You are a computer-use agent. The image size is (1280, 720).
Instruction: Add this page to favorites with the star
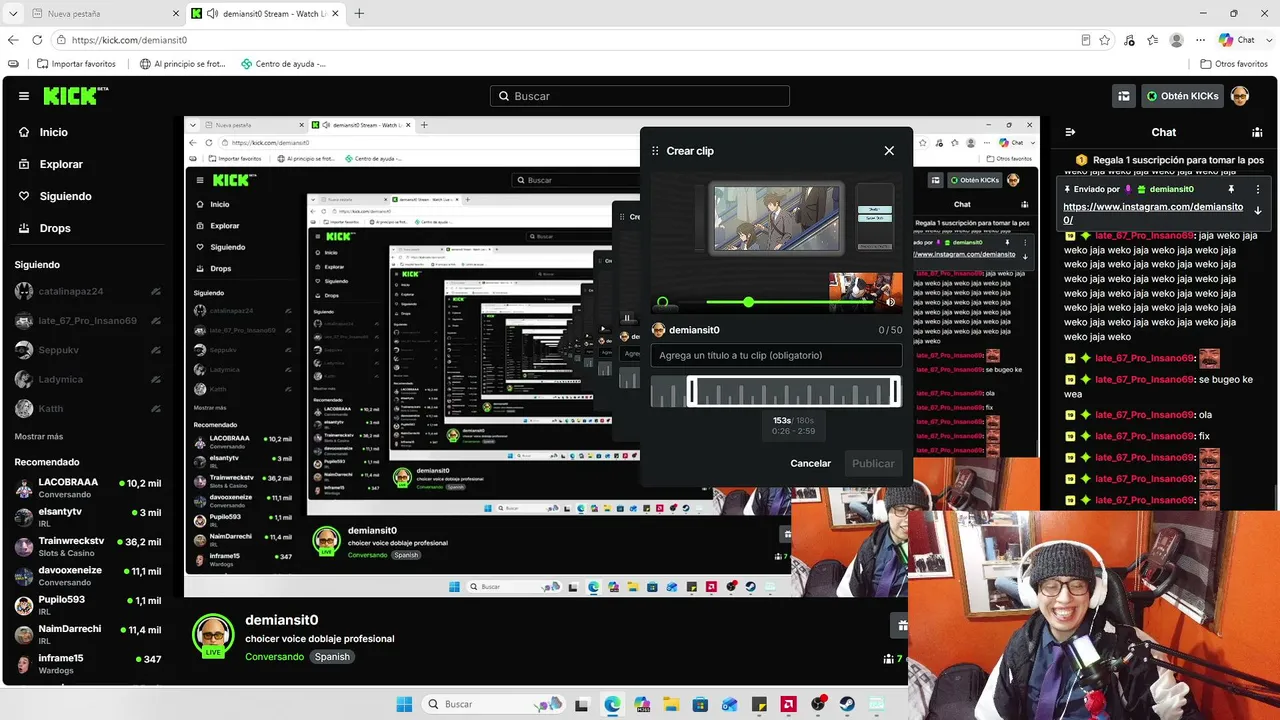[x=1105, y=40]
